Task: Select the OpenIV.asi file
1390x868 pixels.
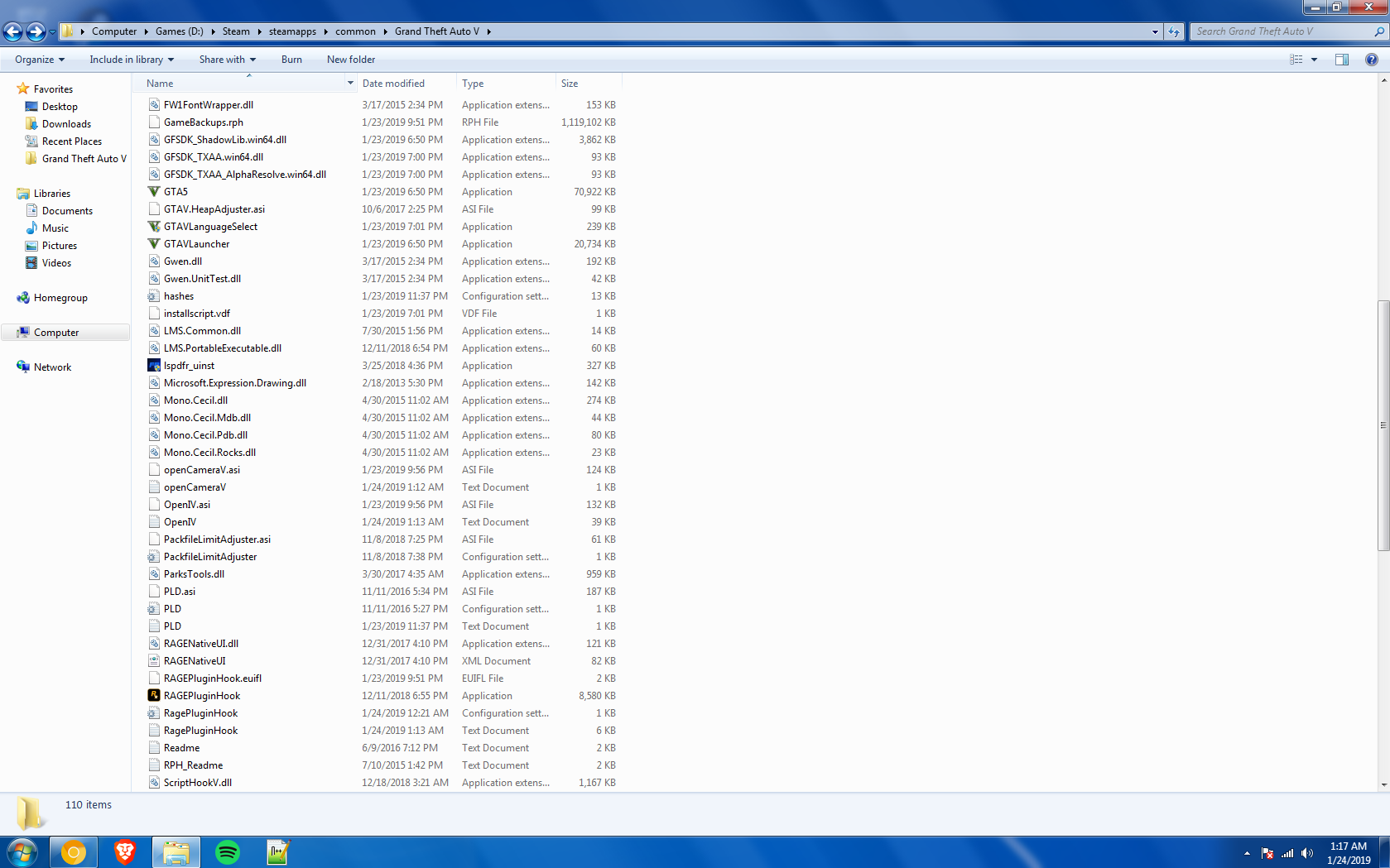Action: [187, 505]
